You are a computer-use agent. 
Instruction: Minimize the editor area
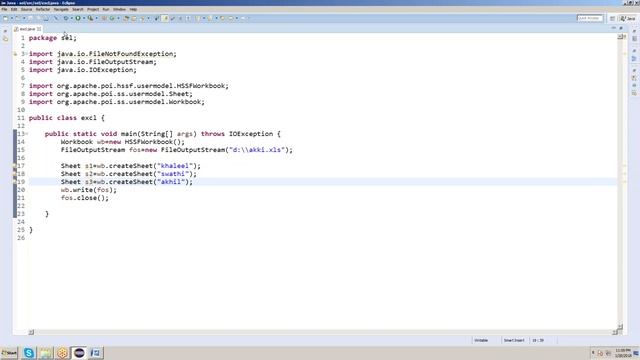click(613, 28)
